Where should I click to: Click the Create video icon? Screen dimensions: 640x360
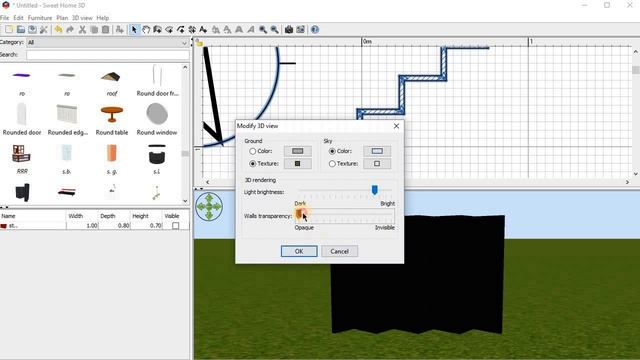click(300, 29)
